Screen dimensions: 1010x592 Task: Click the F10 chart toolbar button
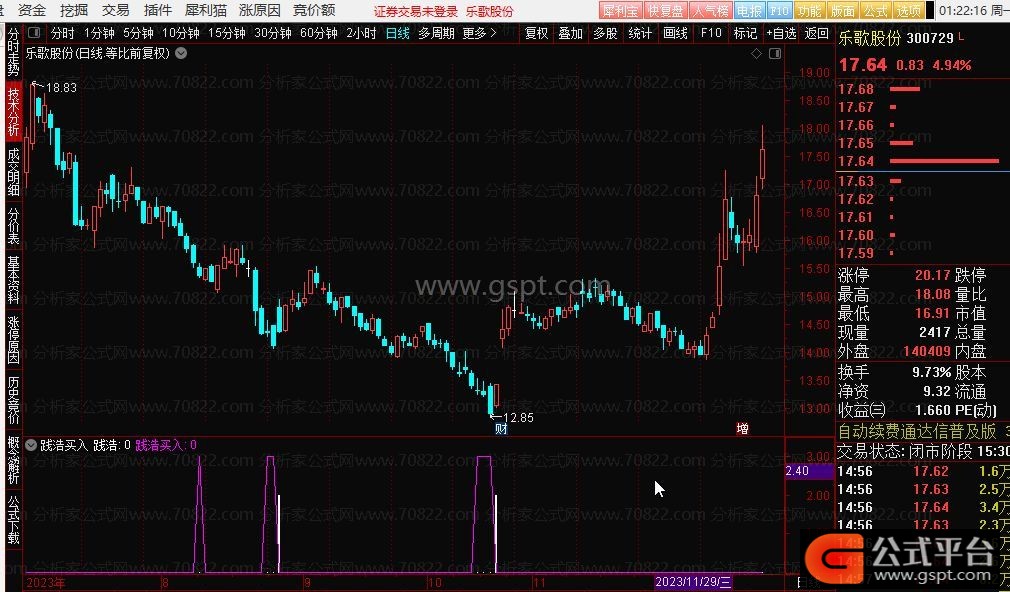click(x=711, y=33)
